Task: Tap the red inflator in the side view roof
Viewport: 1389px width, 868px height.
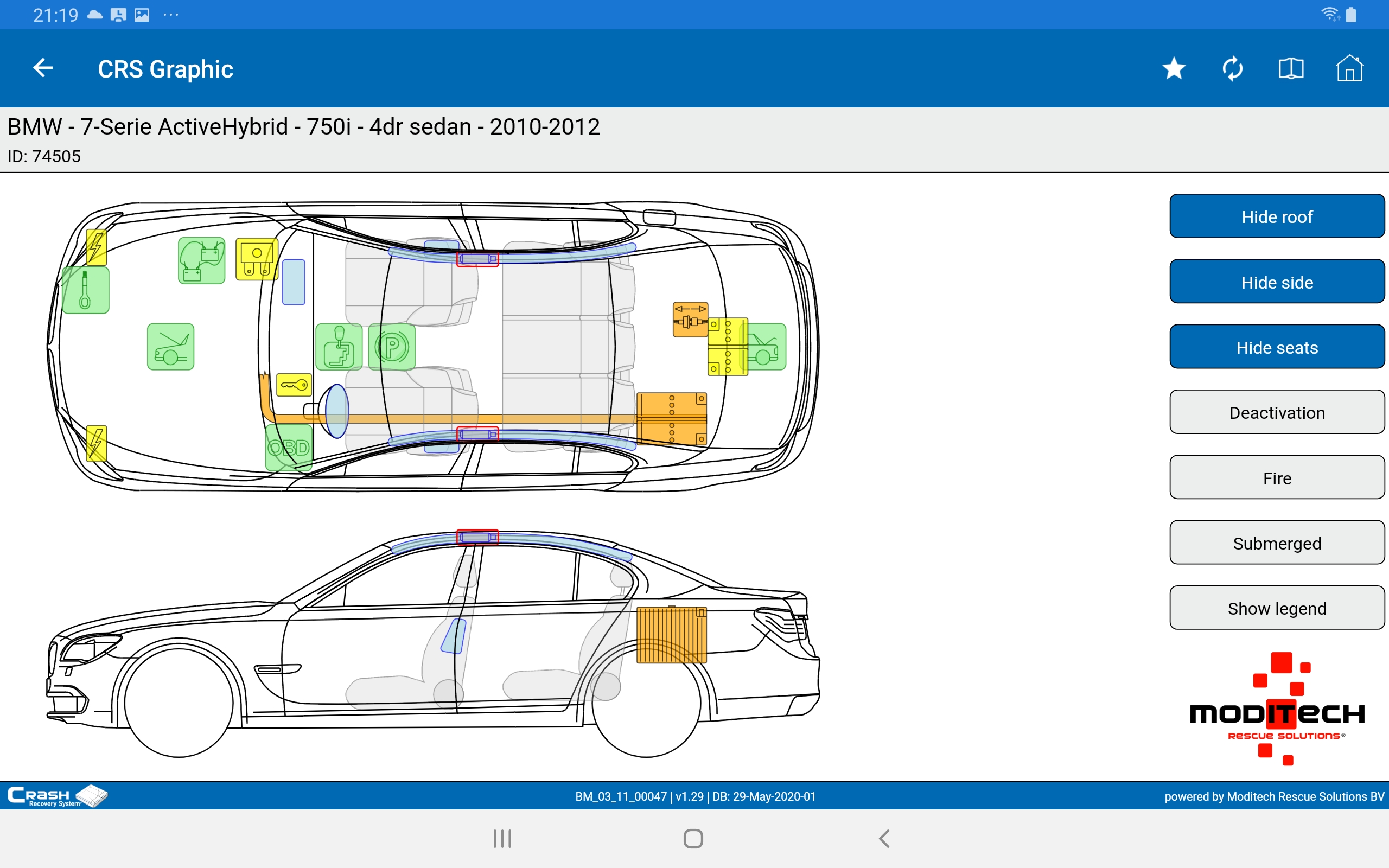Action: 477,537
